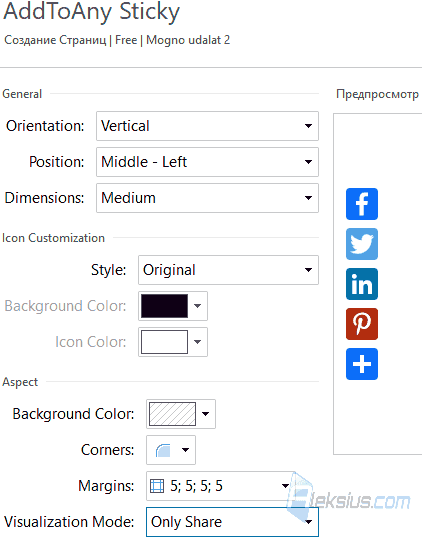Open the Visualization Mode dropdown showing Only Share
The height and width of the screenshot is (543, 422).
[x=232, y=522]
